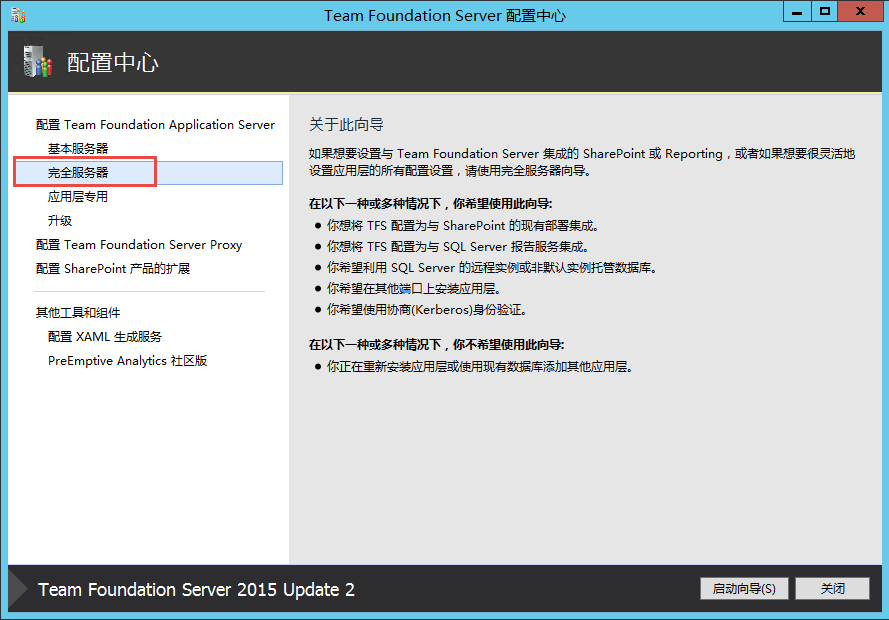
Task: Maximize the configuration center window
Action: [824, 11]
